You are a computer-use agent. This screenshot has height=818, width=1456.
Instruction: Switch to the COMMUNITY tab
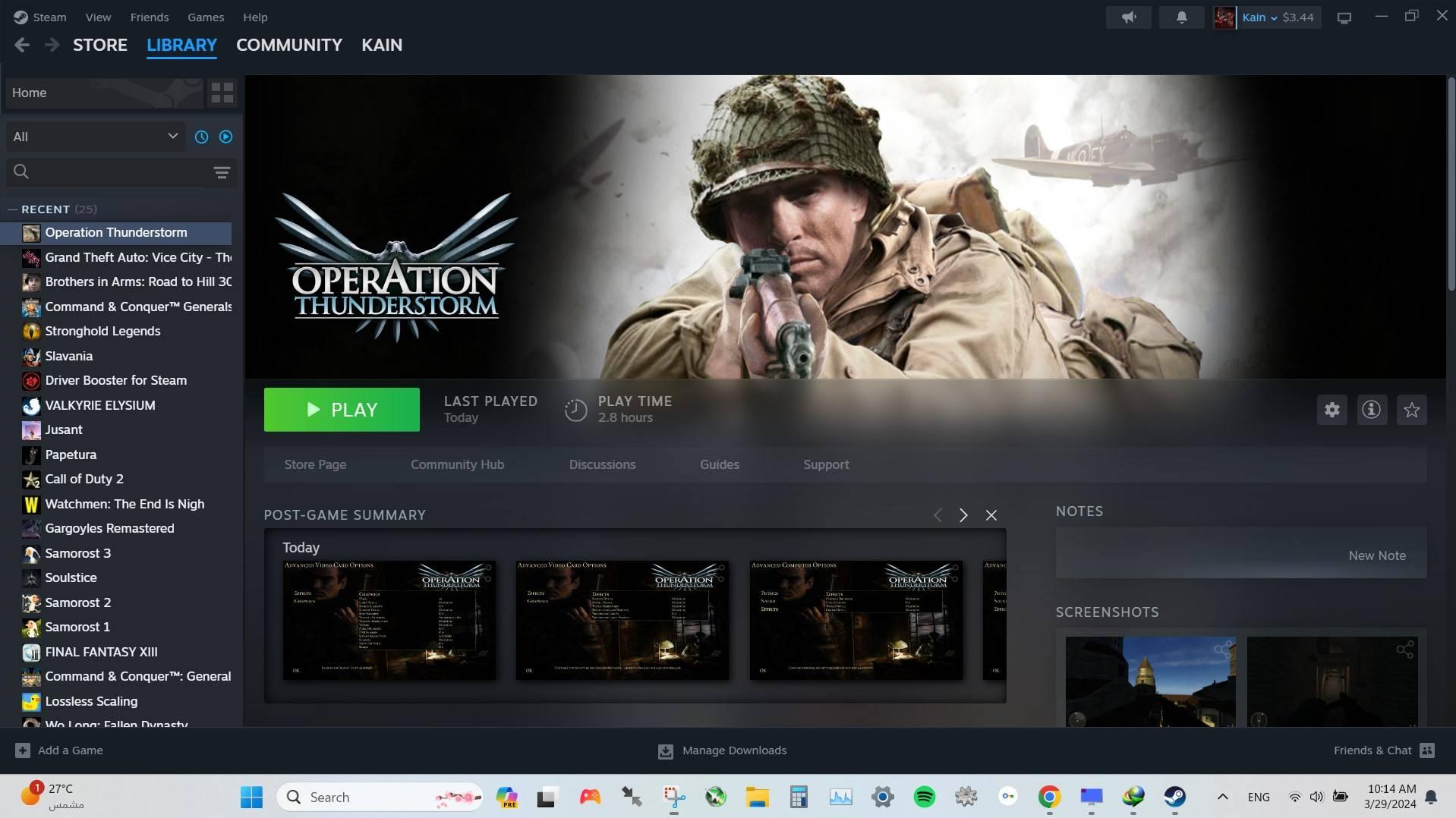coord(289,46)
